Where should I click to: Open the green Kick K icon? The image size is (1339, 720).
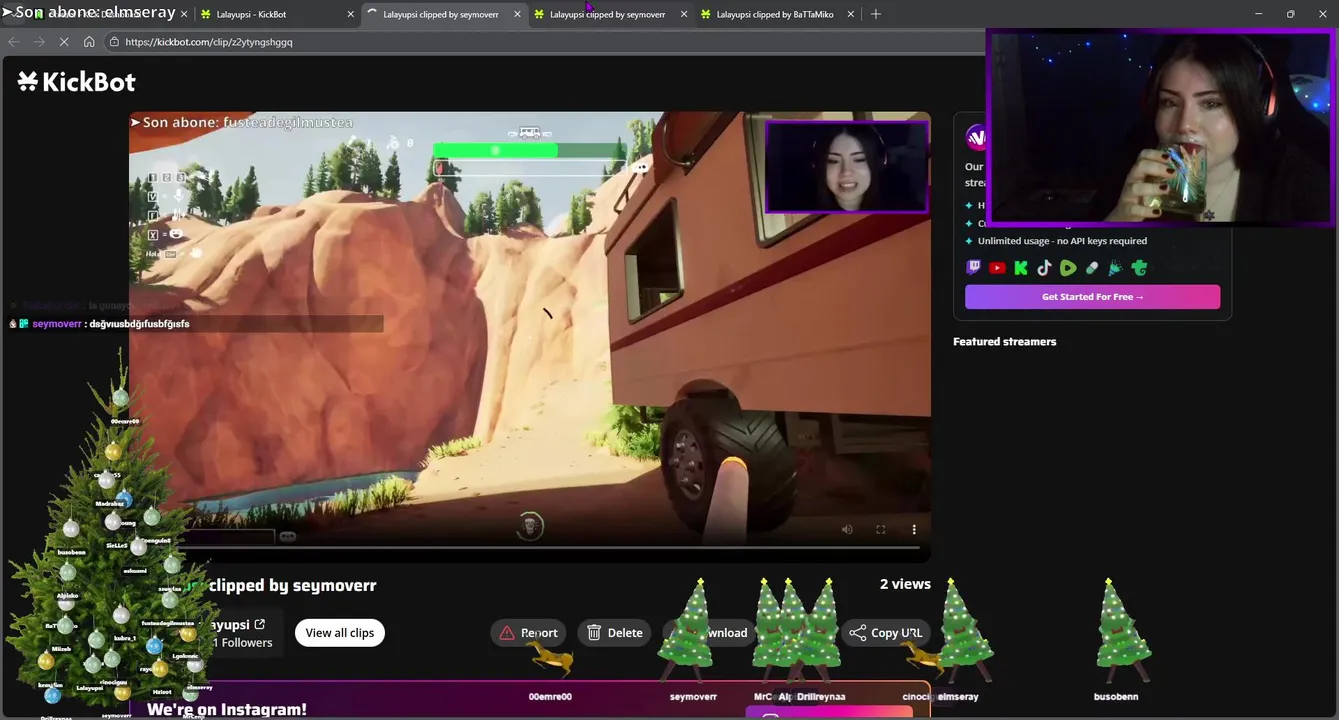[x=1021, y=268]
